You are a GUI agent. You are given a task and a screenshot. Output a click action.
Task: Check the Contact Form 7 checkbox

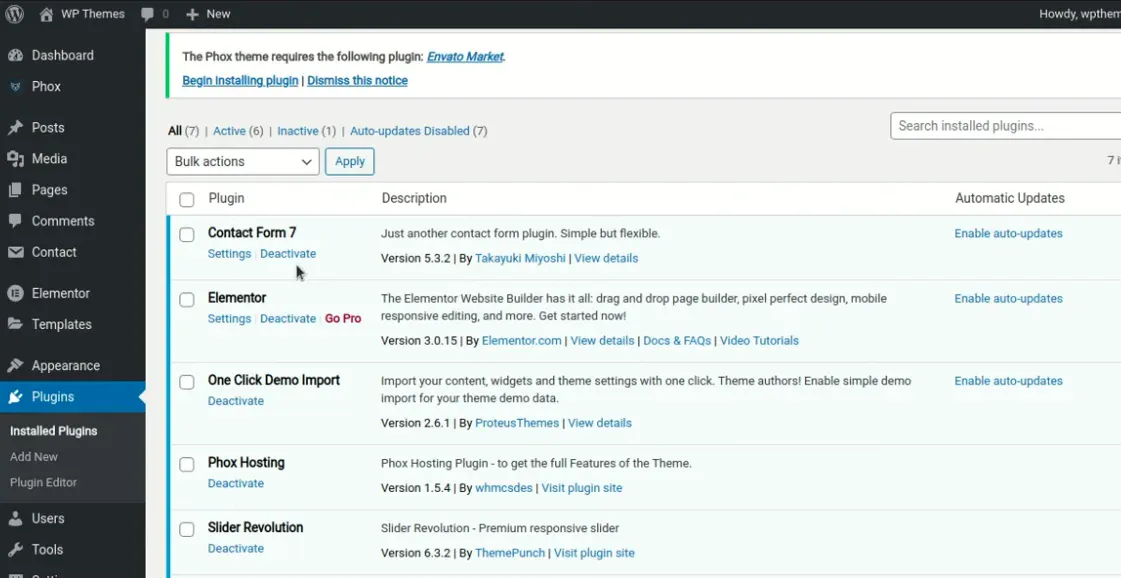tap(187, 235)
